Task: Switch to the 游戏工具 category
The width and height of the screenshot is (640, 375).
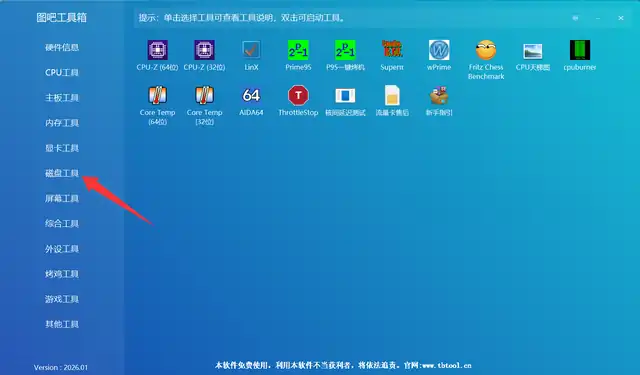Action: pyautogui.click(x=62, y=299)
